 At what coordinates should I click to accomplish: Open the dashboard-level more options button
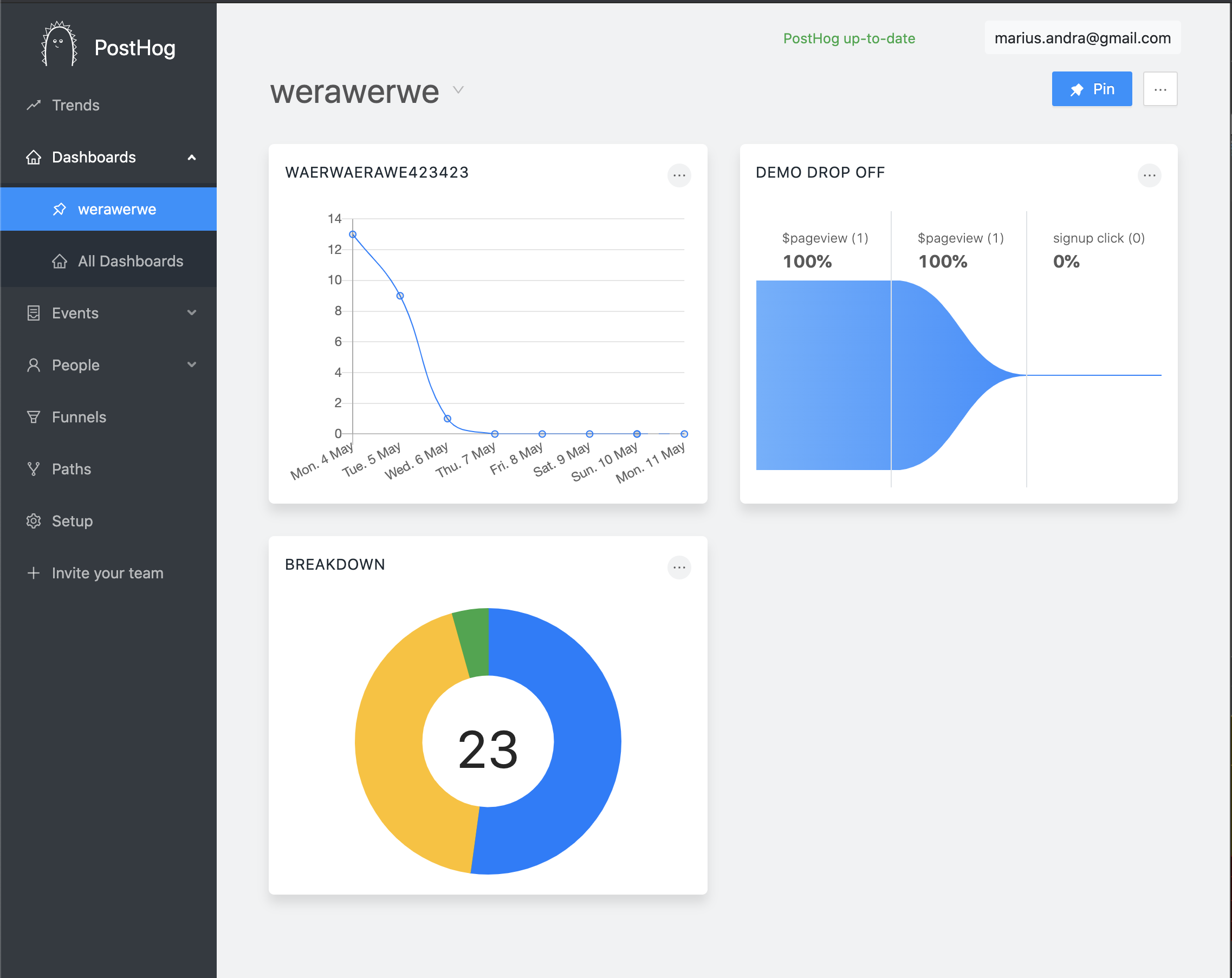[x=1160, y=89]
